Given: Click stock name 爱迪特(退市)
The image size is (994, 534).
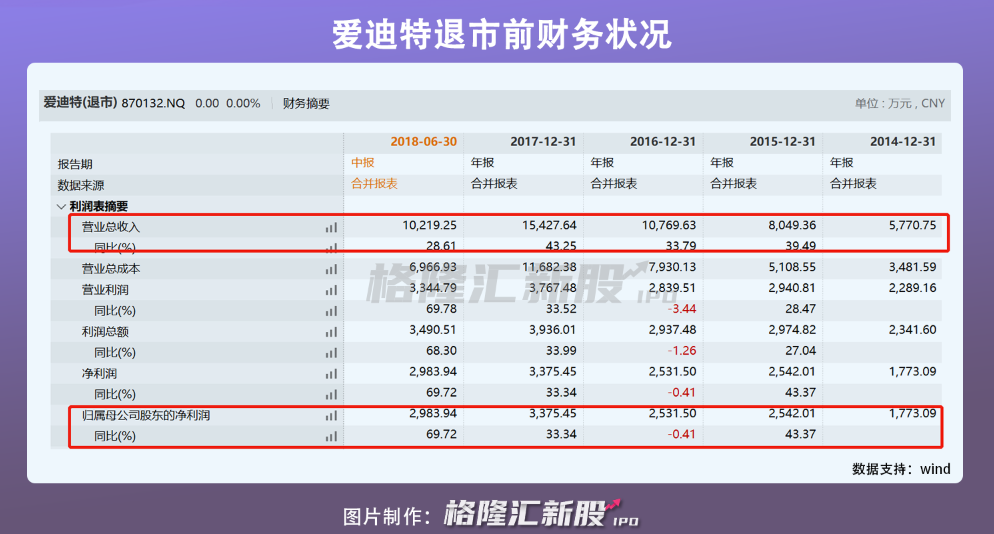Looking at the screenshot, I should [x=81, y=103].
